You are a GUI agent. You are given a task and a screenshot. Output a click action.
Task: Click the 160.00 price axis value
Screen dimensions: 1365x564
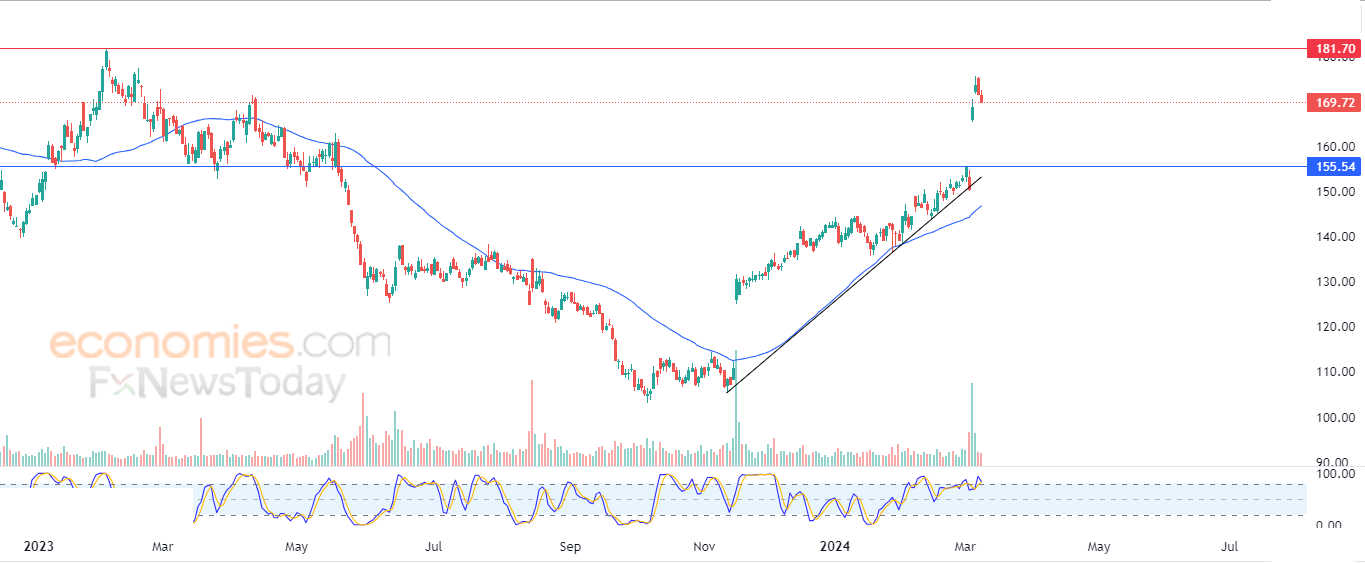(x=1336, y=146)
